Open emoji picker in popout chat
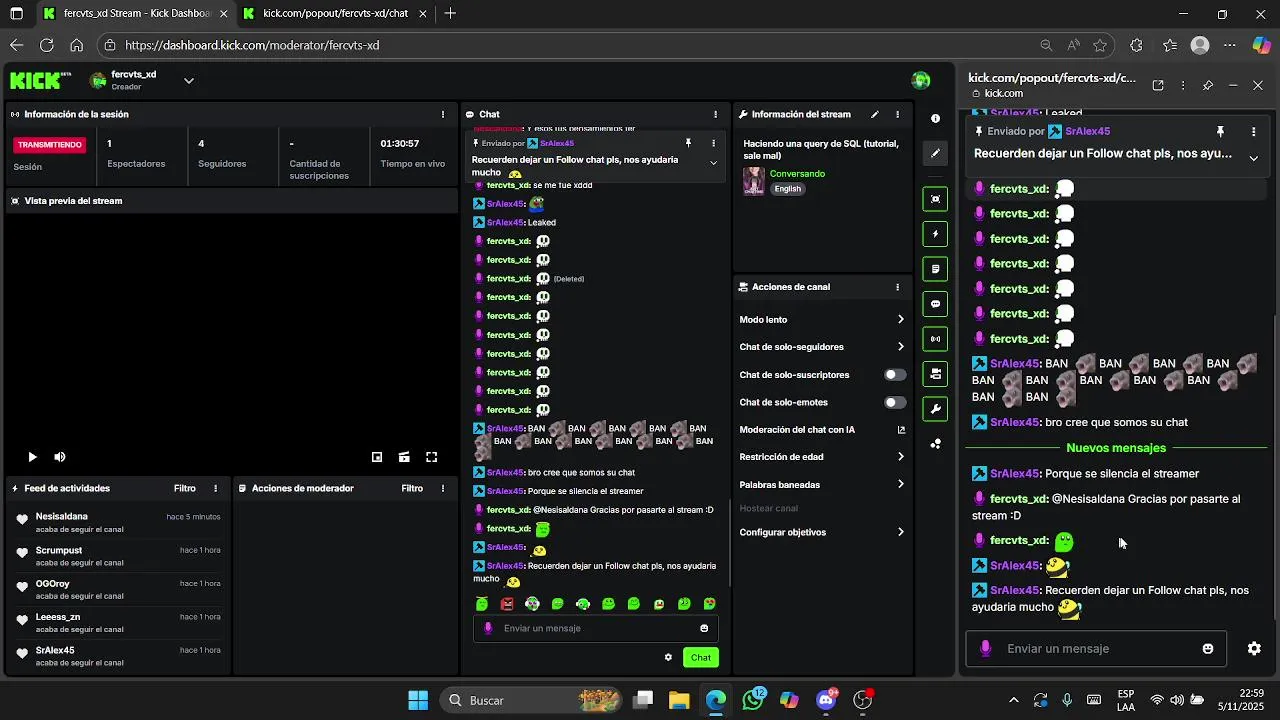 coord(1208,649)
